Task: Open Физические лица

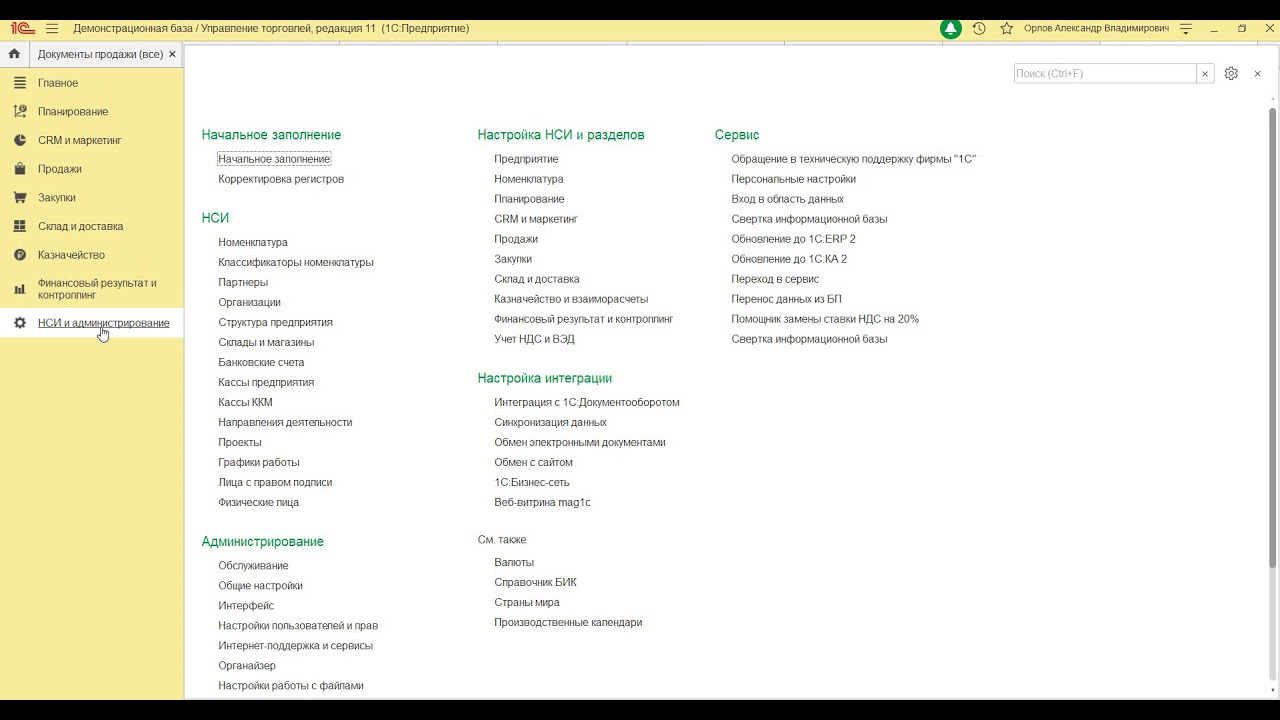Action: tap(258, 502)
